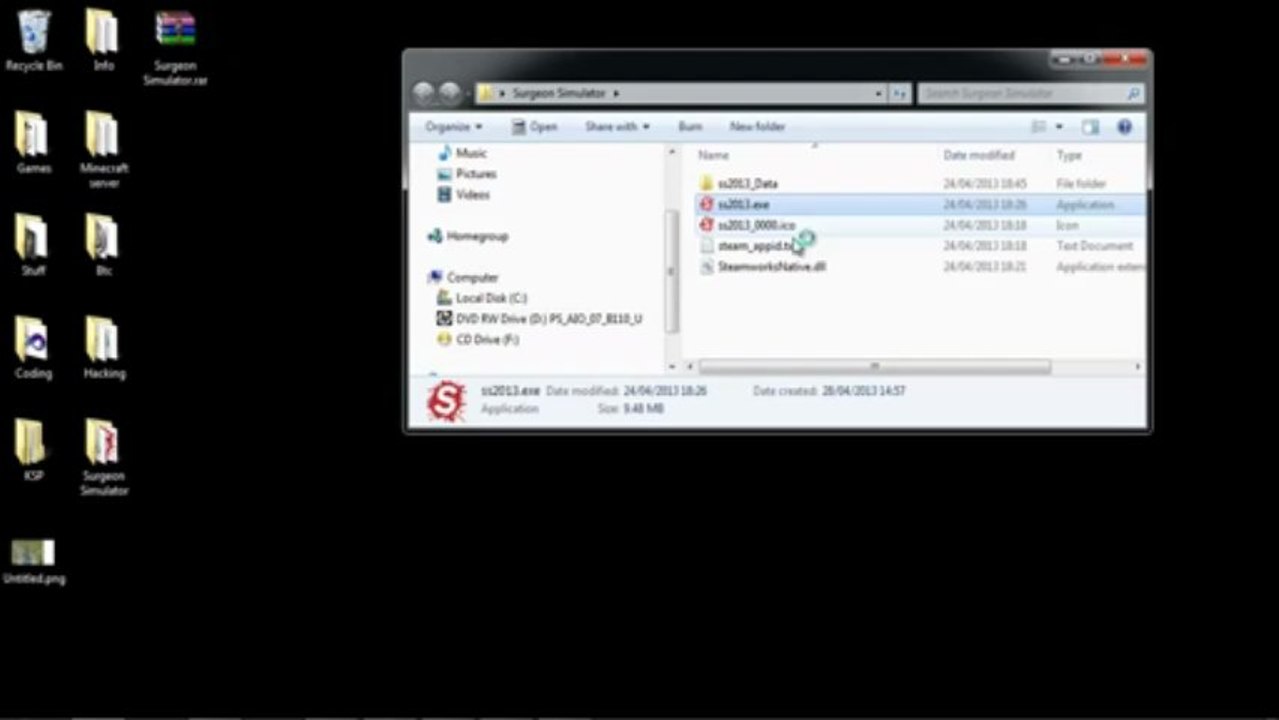Click Burn in the Explorer toolbar
Screen dimensions: 1279x720
click(690, 127)
